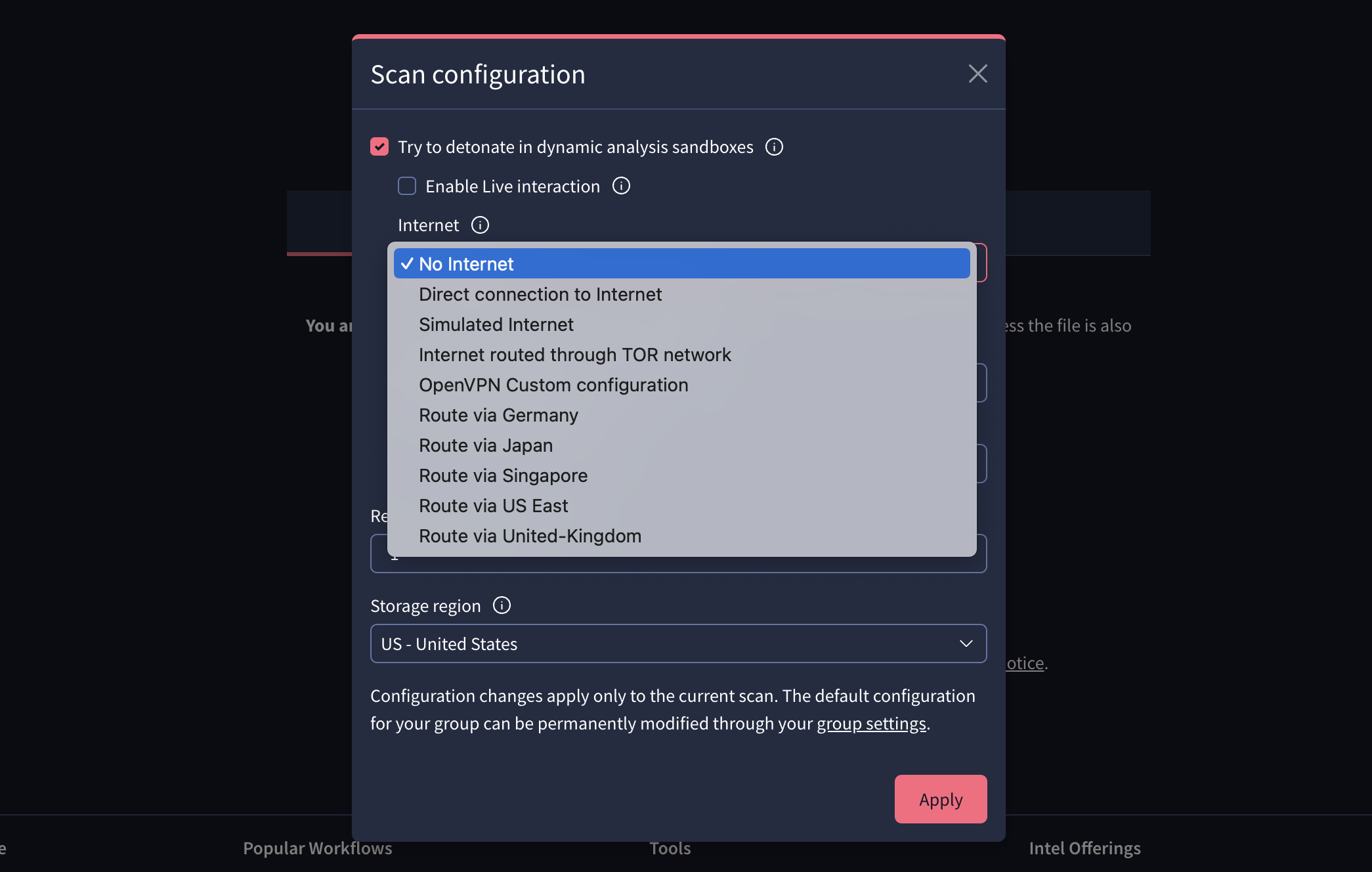This screenshot has width=1372, height=872.
Task: Enable Live interaction checkbox
Action: pos(407,186)
